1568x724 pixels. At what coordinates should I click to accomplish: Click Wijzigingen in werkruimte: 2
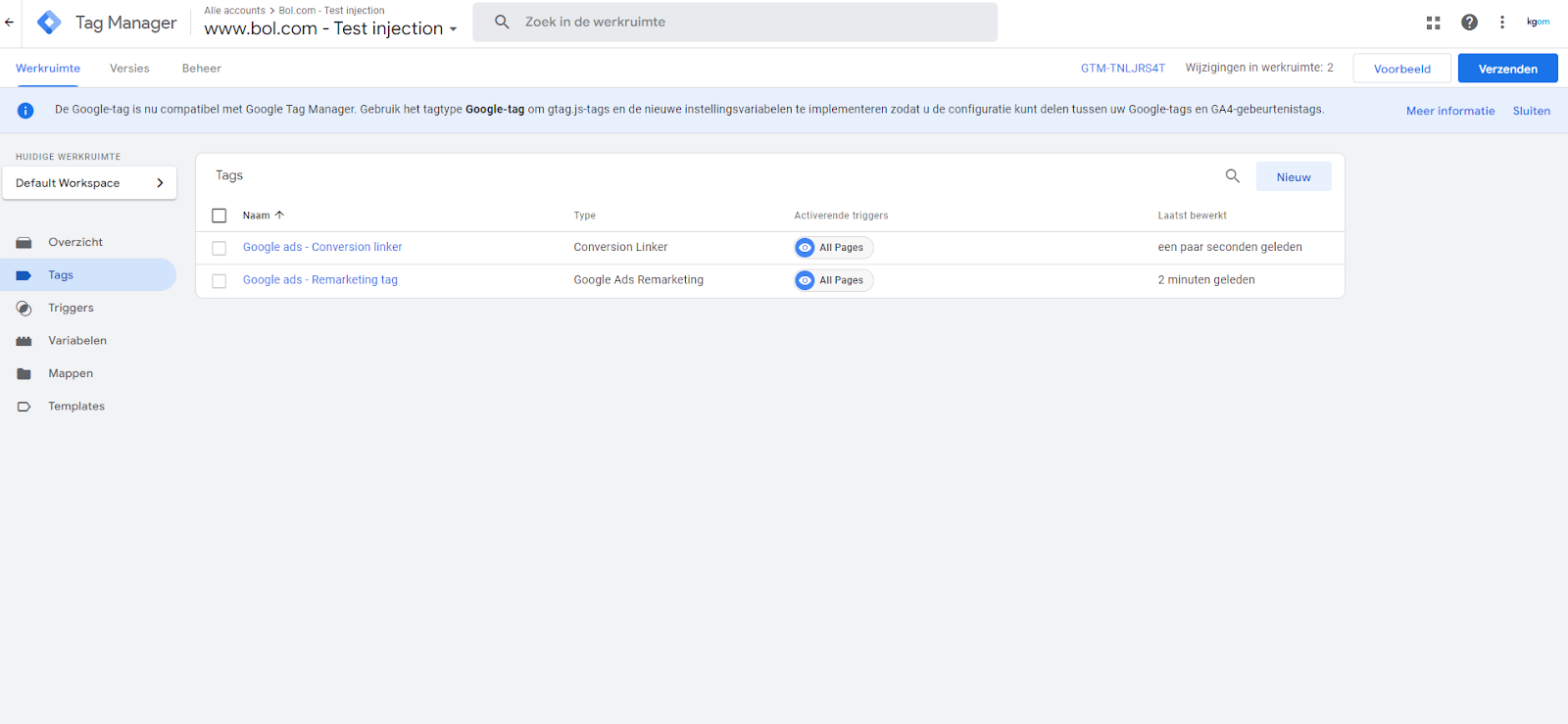1259,68
